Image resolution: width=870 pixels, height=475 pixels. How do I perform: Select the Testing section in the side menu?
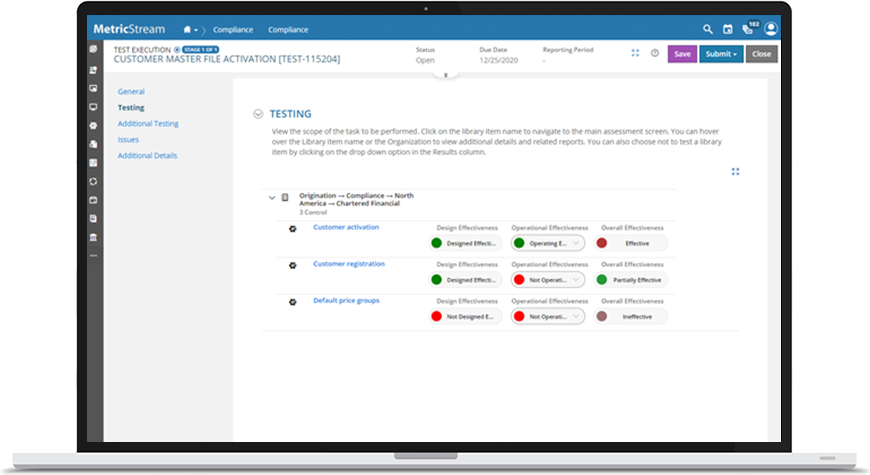point(131,108)
